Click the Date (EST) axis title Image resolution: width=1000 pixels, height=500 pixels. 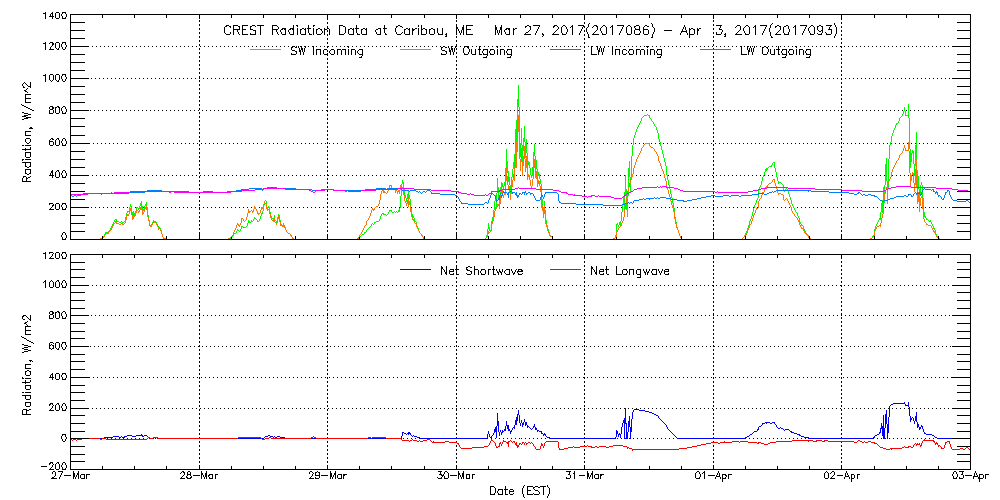[520, 491]
